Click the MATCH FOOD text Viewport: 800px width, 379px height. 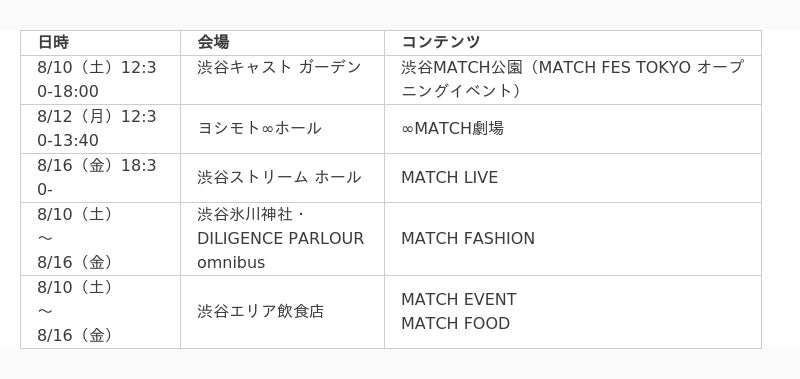(455, 323)
